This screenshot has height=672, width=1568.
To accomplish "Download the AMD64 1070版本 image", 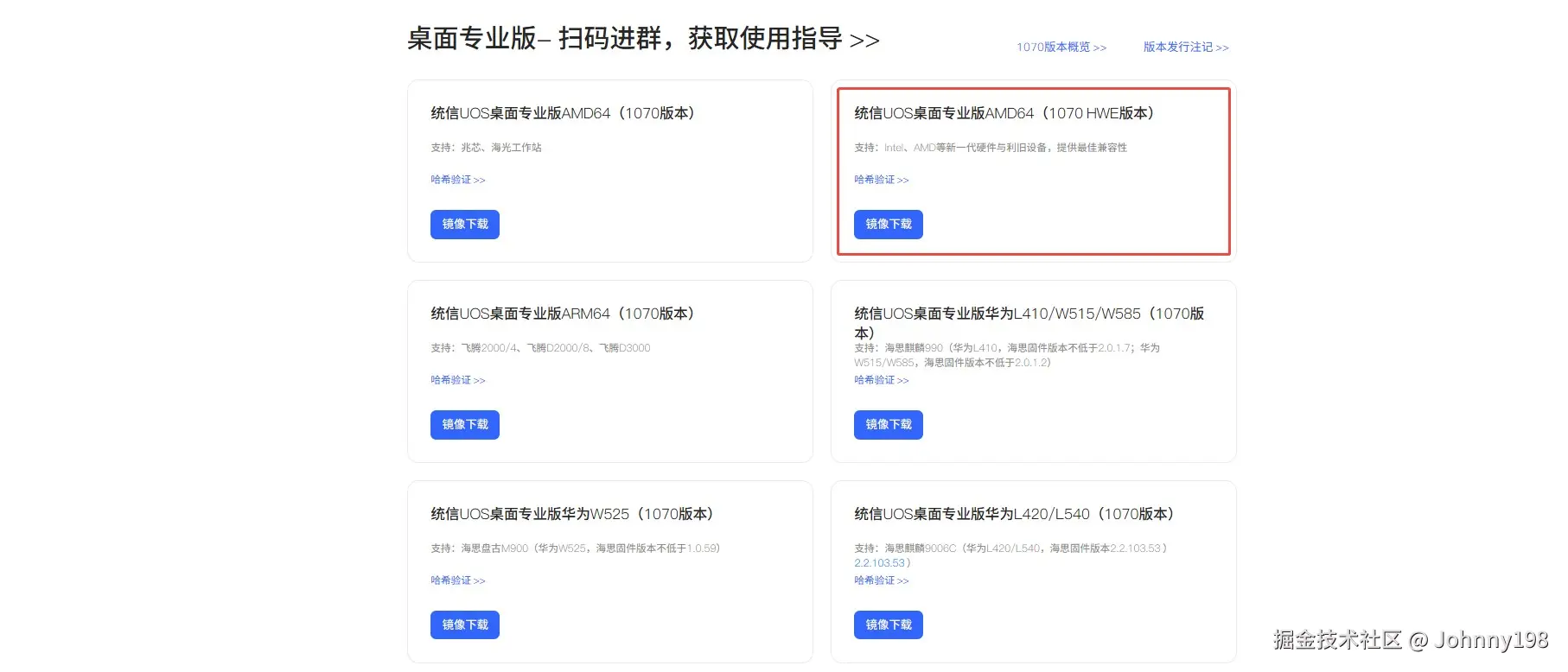I will (465, 225).
